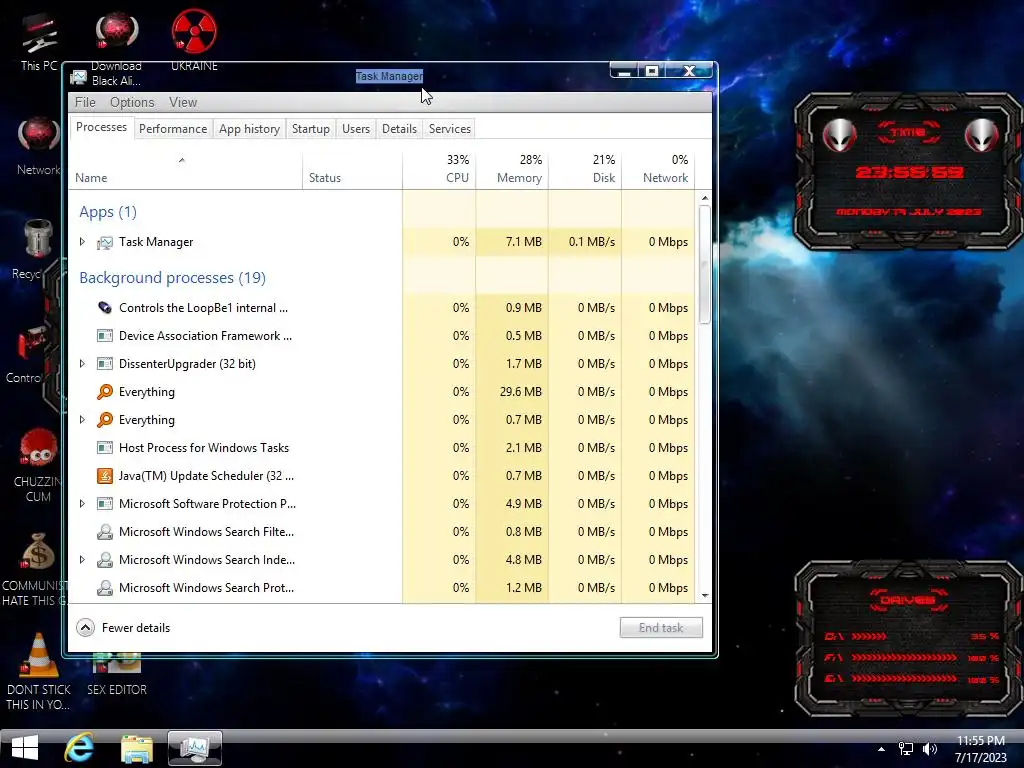
Task: Expand Microsoft Software Protection process
Action: click(82, 504)
